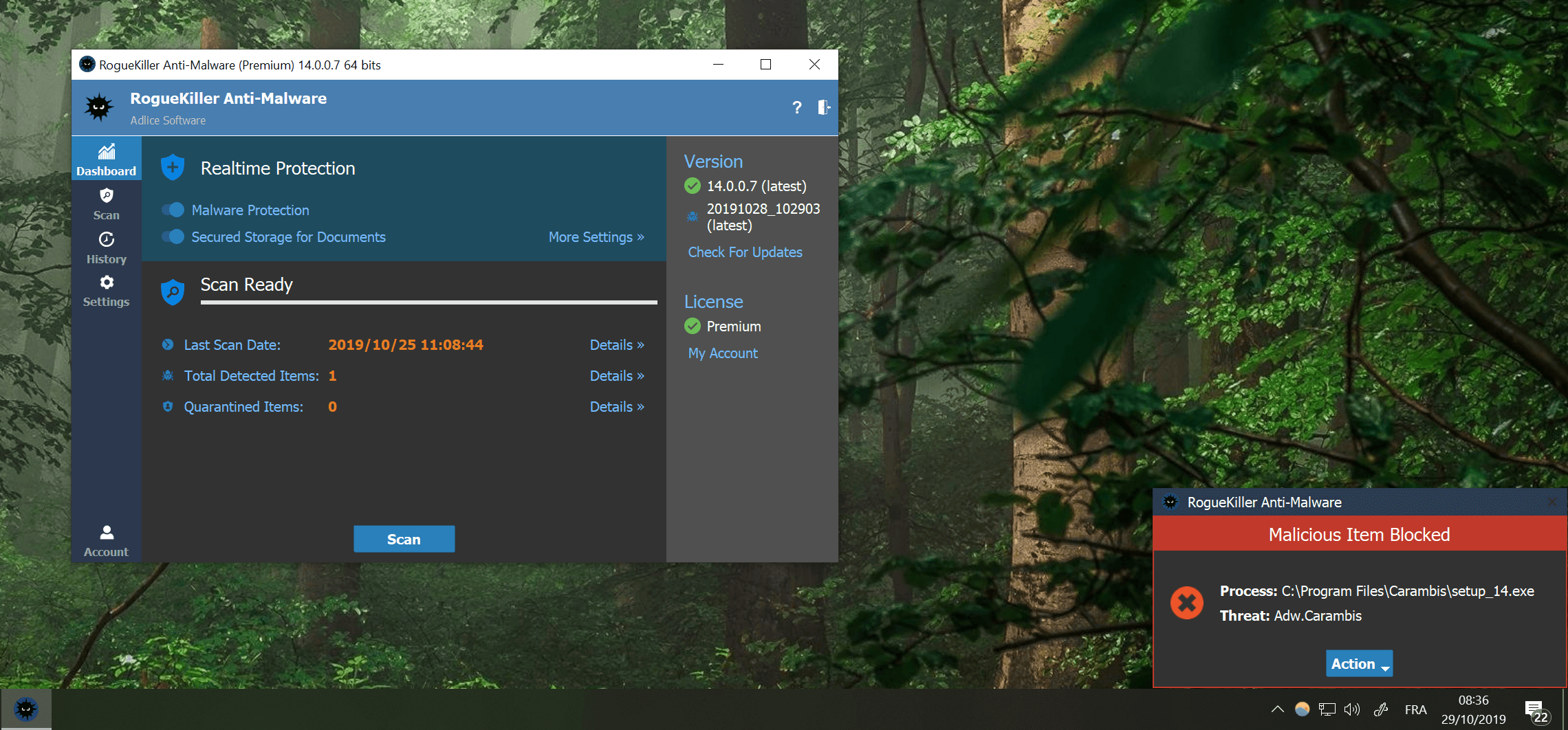
Task: Click the orange tray application icon
Action: pyautogui.click(x=1302, y=709)
